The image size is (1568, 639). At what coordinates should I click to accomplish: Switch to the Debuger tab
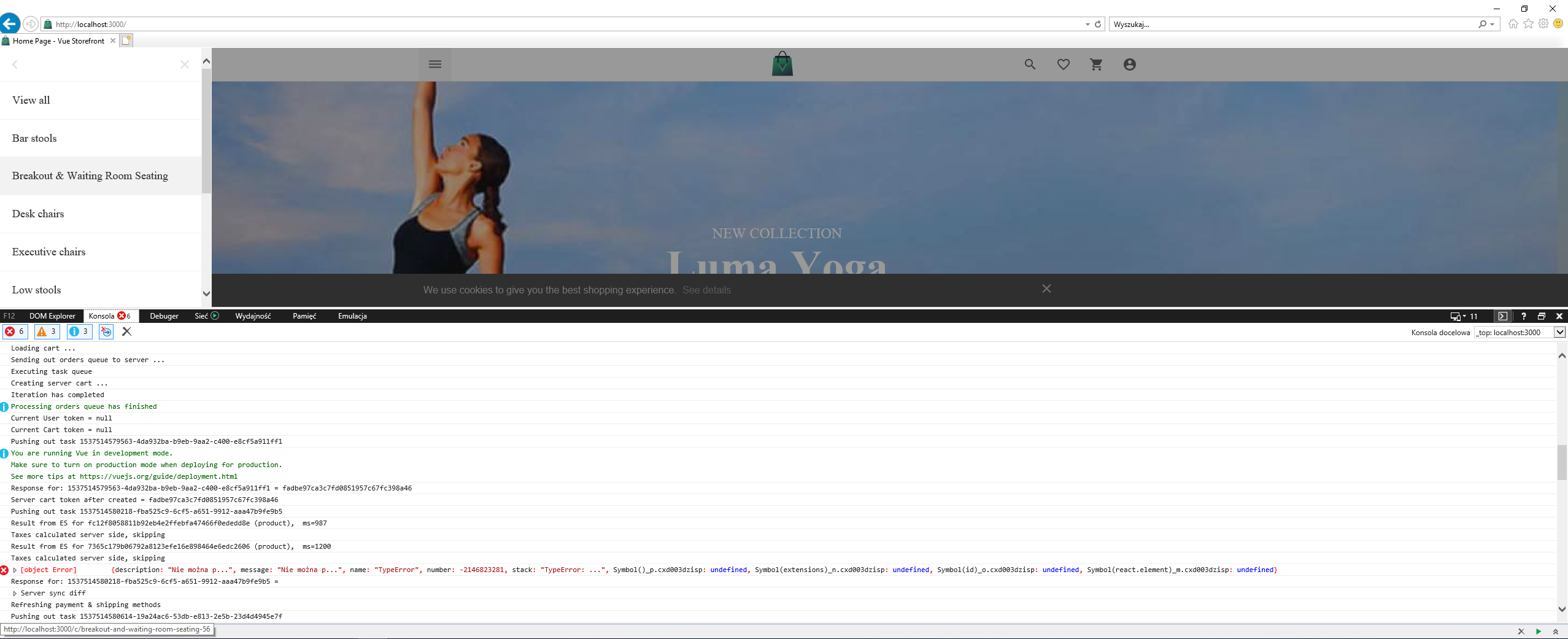(x=164, y=316)
